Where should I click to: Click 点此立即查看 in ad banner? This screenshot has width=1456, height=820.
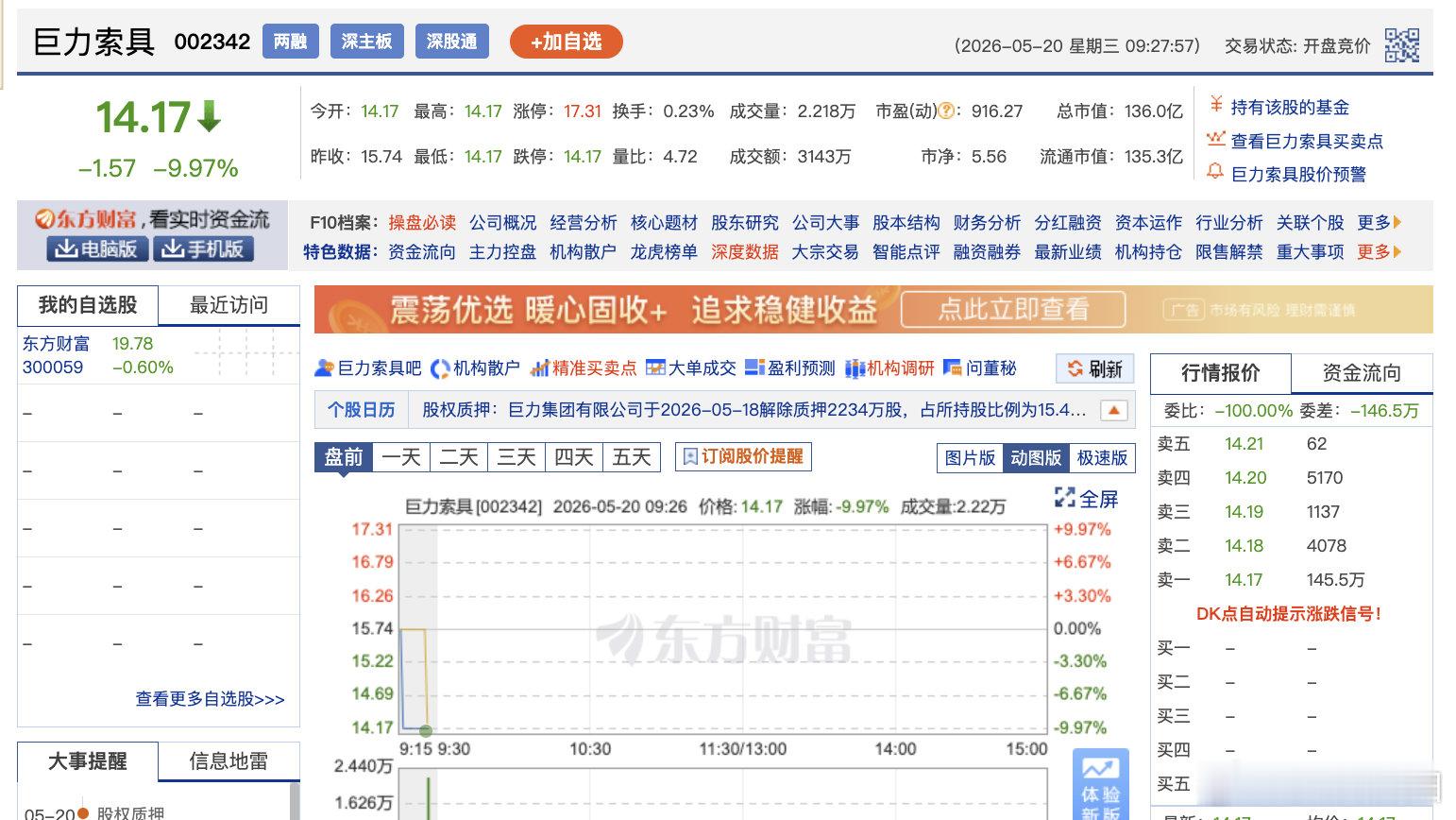[x=1013, y=309]
